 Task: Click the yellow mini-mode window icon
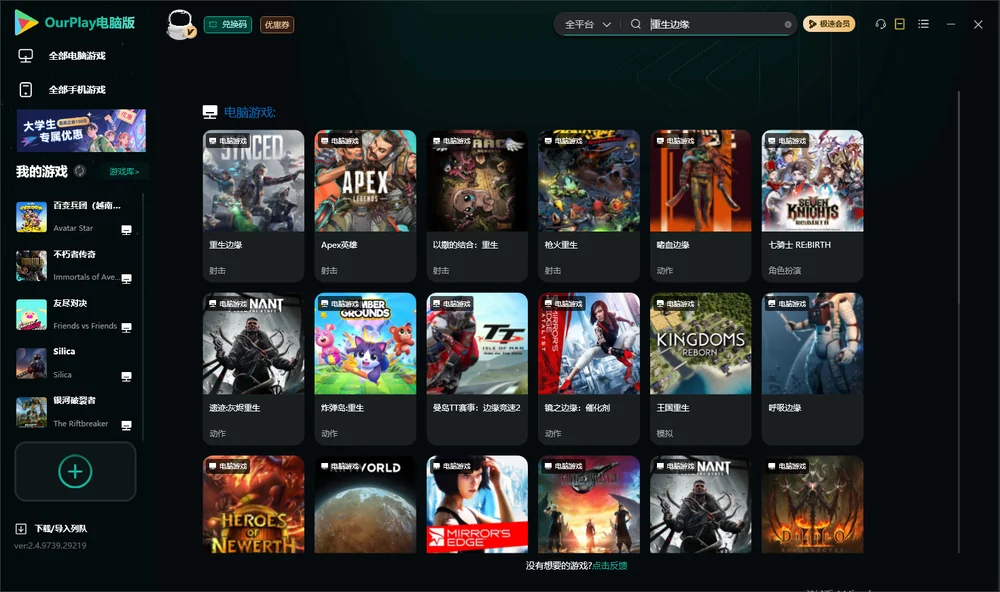point(899,24)
